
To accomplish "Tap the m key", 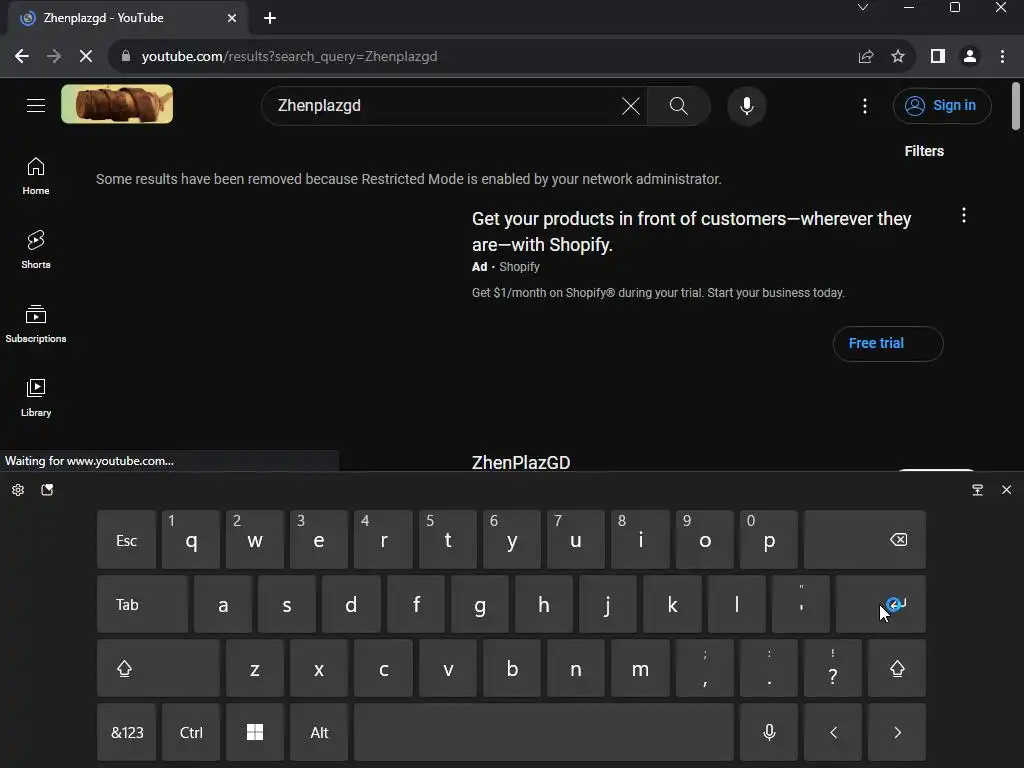I will 640,668.
